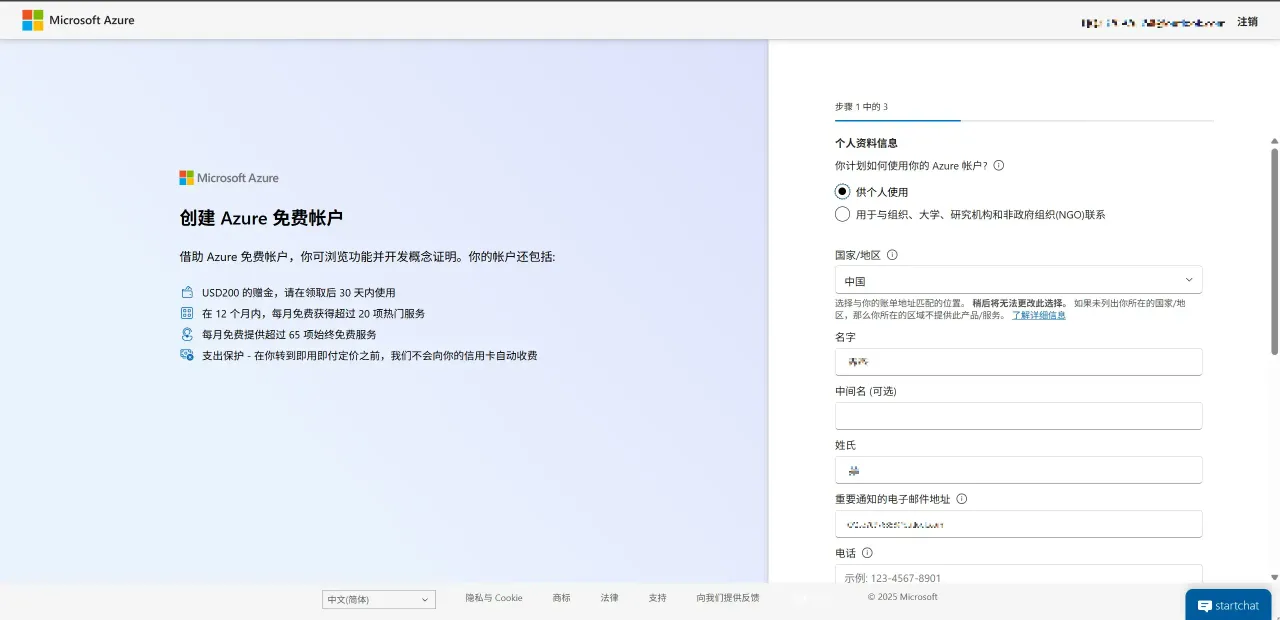Click the 电话 input field

(x=1018, y=576)
